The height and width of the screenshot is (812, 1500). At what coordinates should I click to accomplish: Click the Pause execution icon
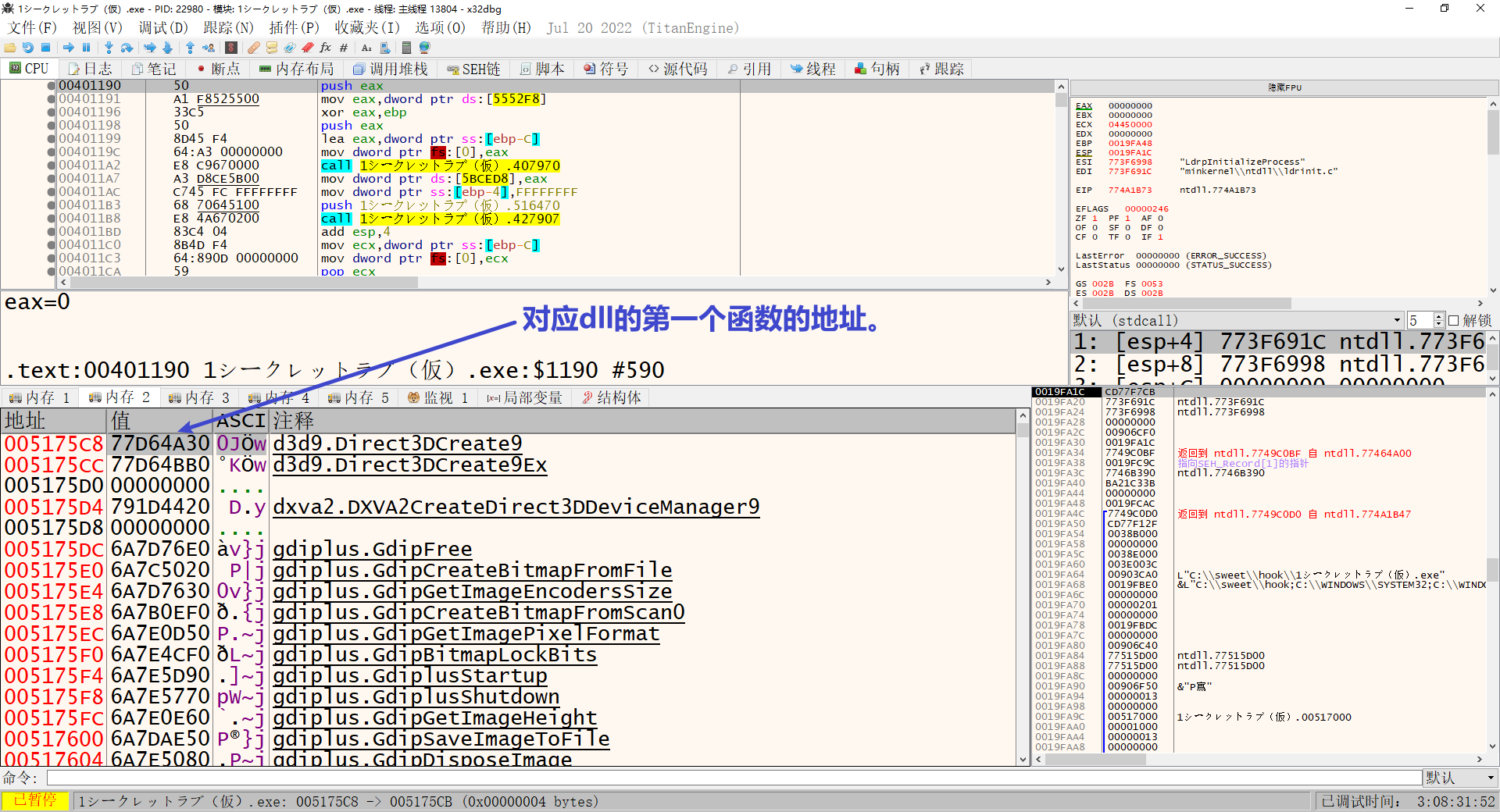(87, 48)
